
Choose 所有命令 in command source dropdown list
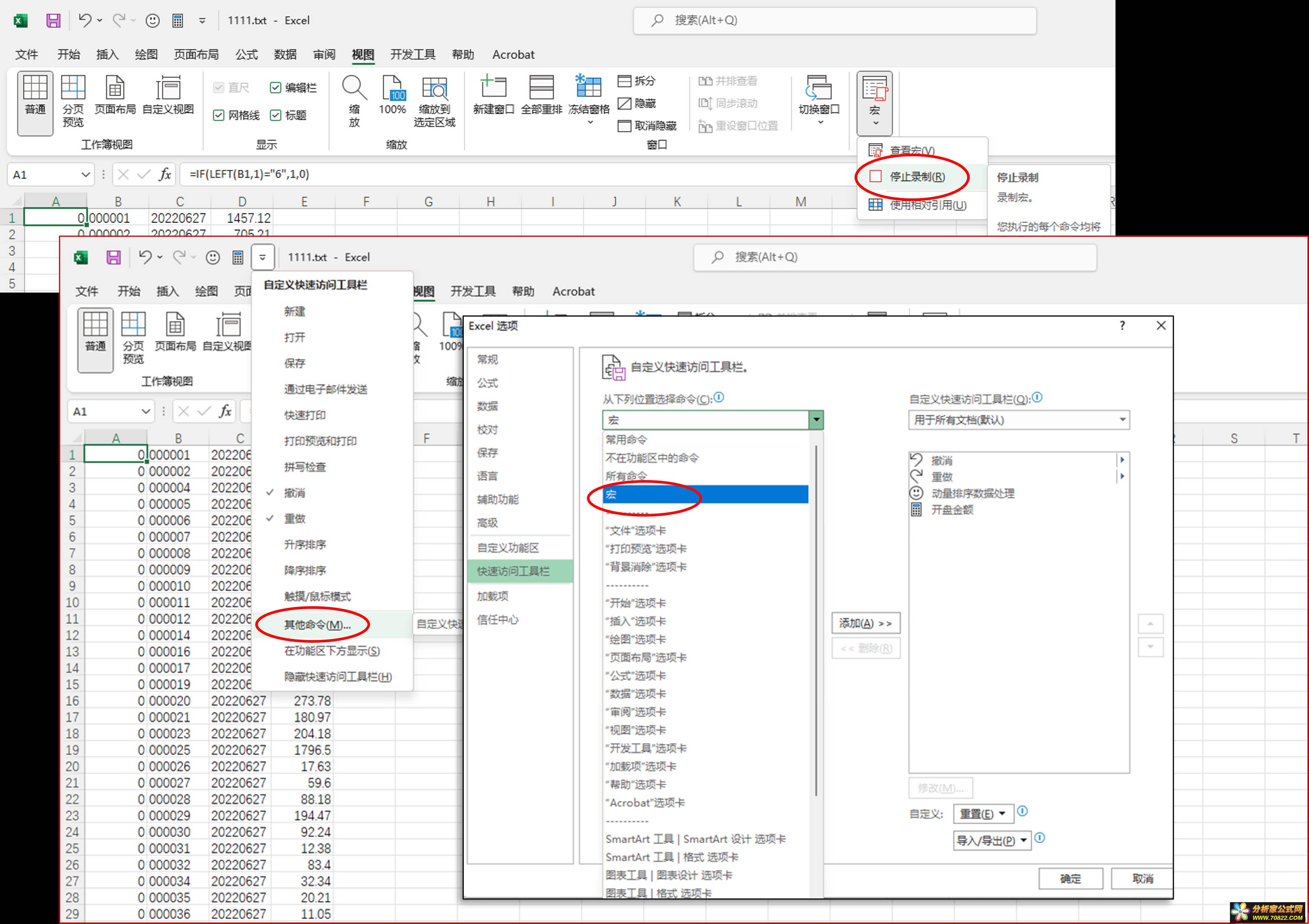tap(706, 476)
